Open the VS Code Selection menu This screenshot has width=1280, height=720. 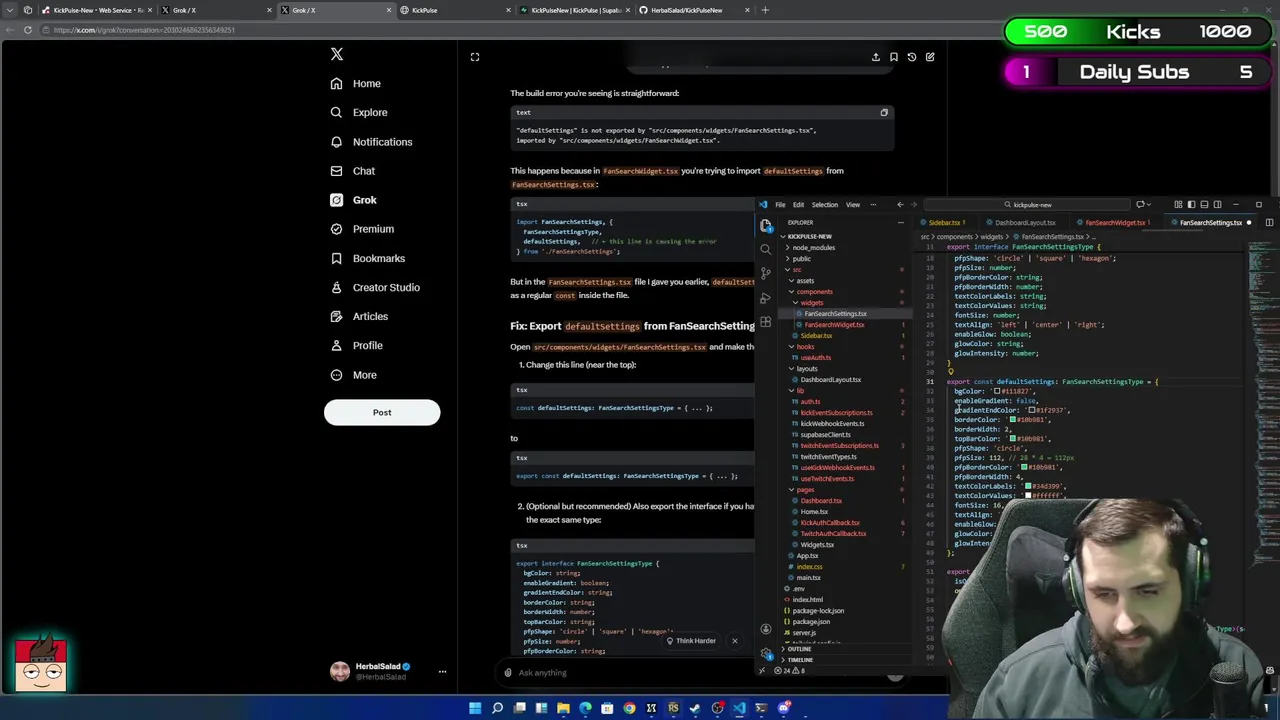point(825,205)
